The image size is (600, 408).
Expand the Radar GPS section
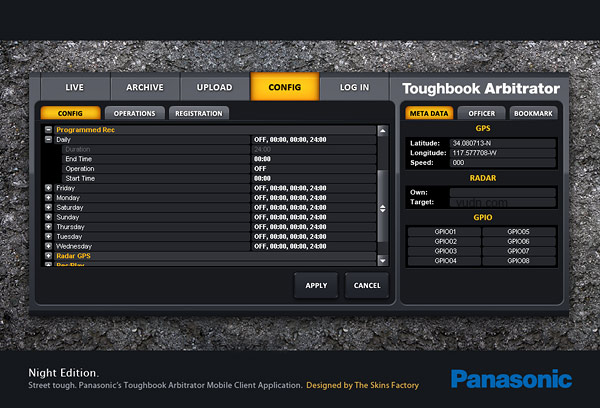tap(48, 256)
